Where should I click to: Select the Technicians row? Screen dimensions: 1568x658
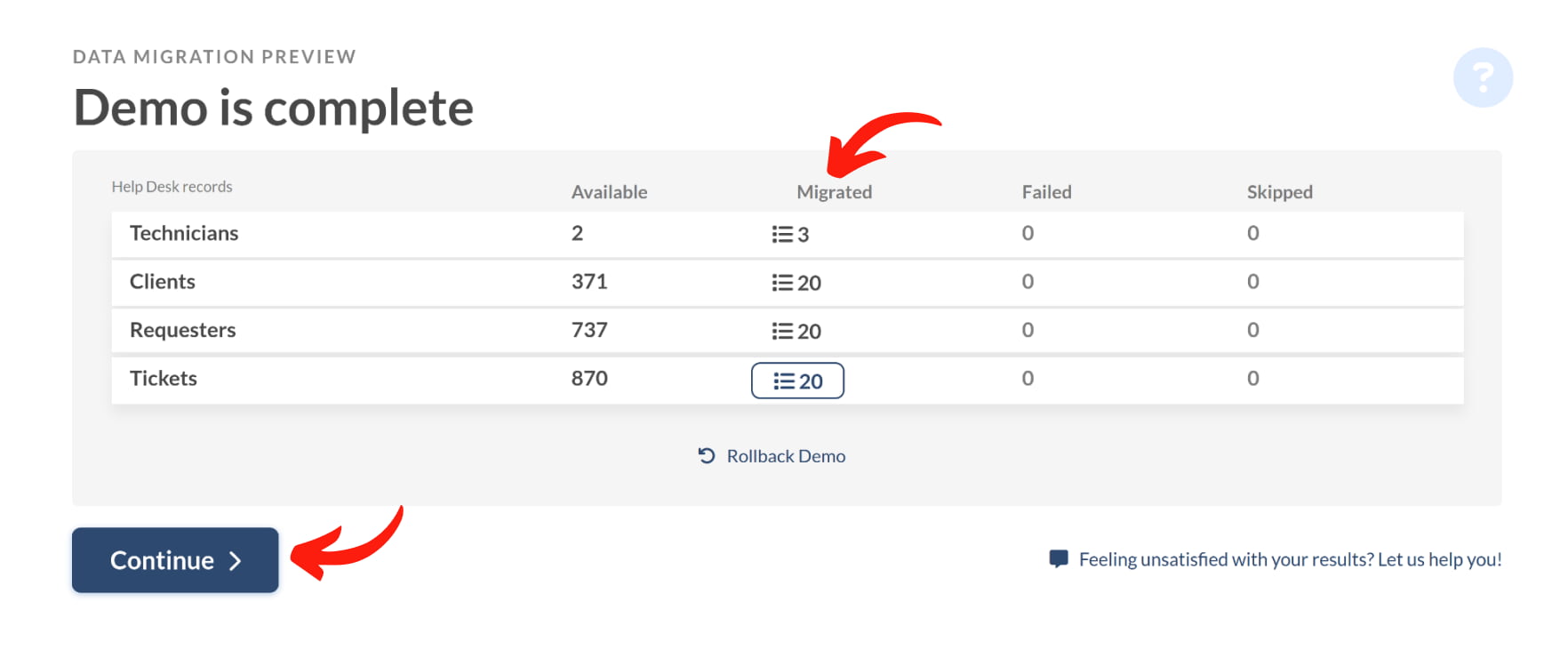click(788, 234)
